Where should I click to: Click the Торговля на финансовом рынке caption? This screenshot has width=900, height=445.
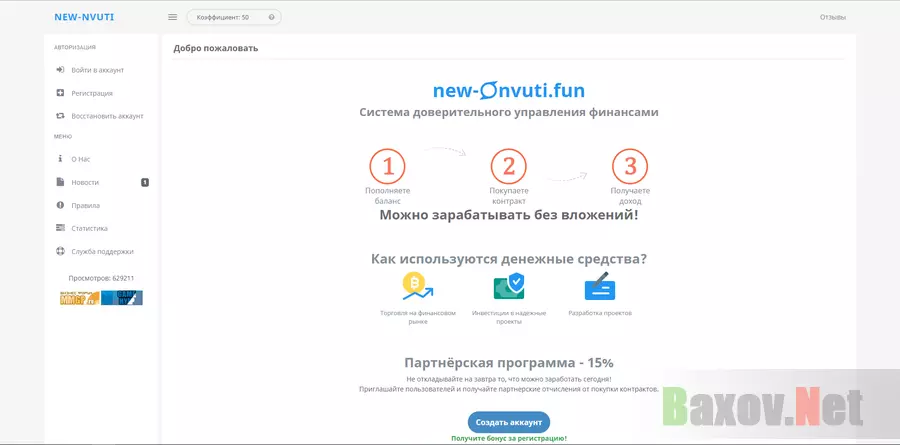point(418,318)
